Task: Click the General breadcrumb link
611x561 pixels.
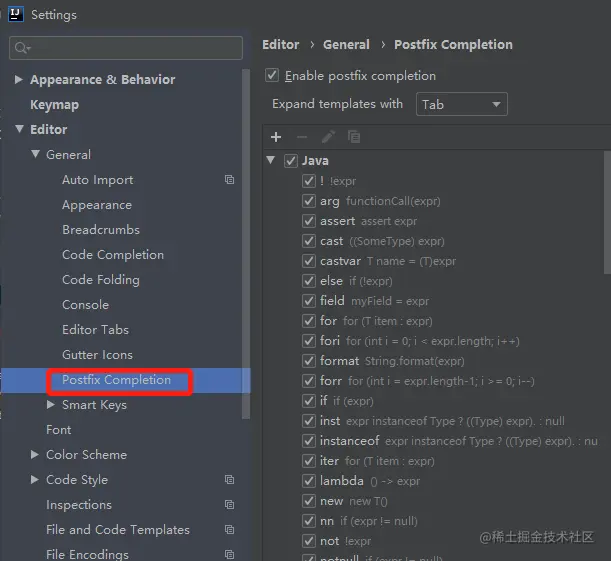Action: click(346, 44)
